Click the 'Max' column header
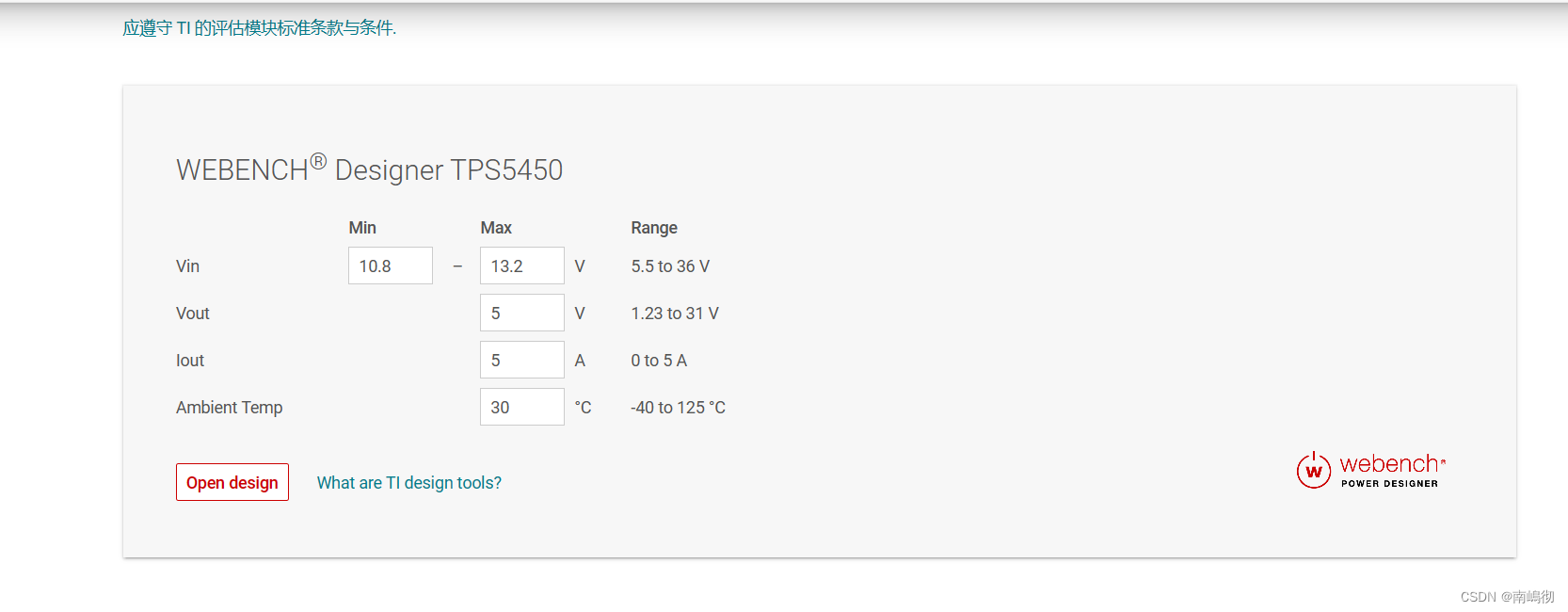 pyautogui.click(x=496, y=228)
